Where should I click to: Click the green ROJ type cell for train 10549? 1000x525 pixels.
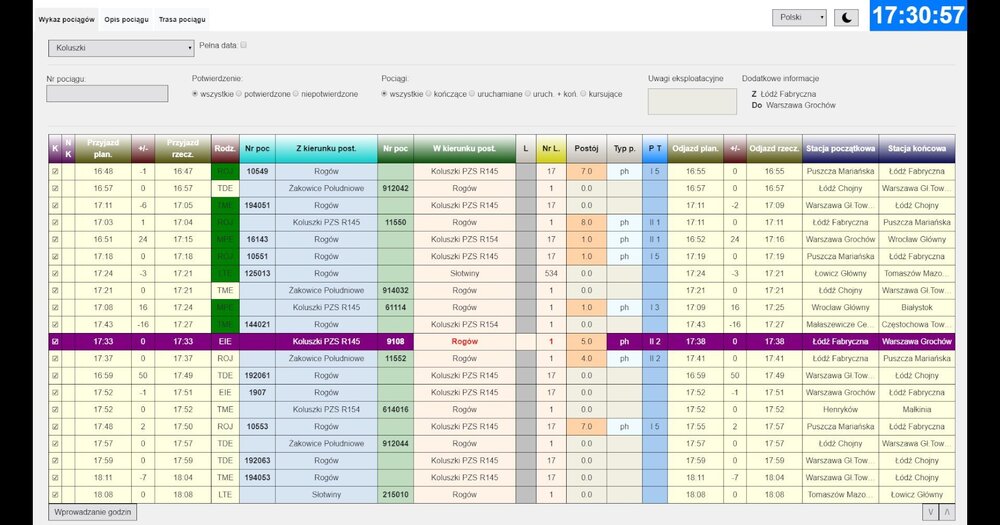pos(225,171)
